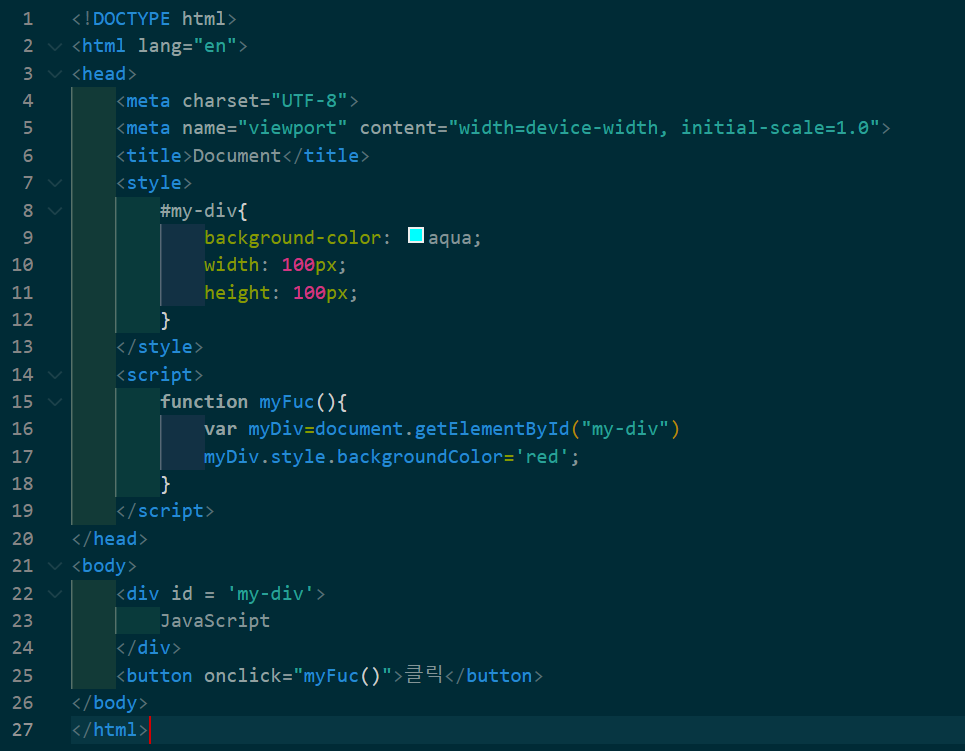Viewport: 965px width, 751px height.
Task: Click line number 27 in the gutter
Action: coord(23,730)
